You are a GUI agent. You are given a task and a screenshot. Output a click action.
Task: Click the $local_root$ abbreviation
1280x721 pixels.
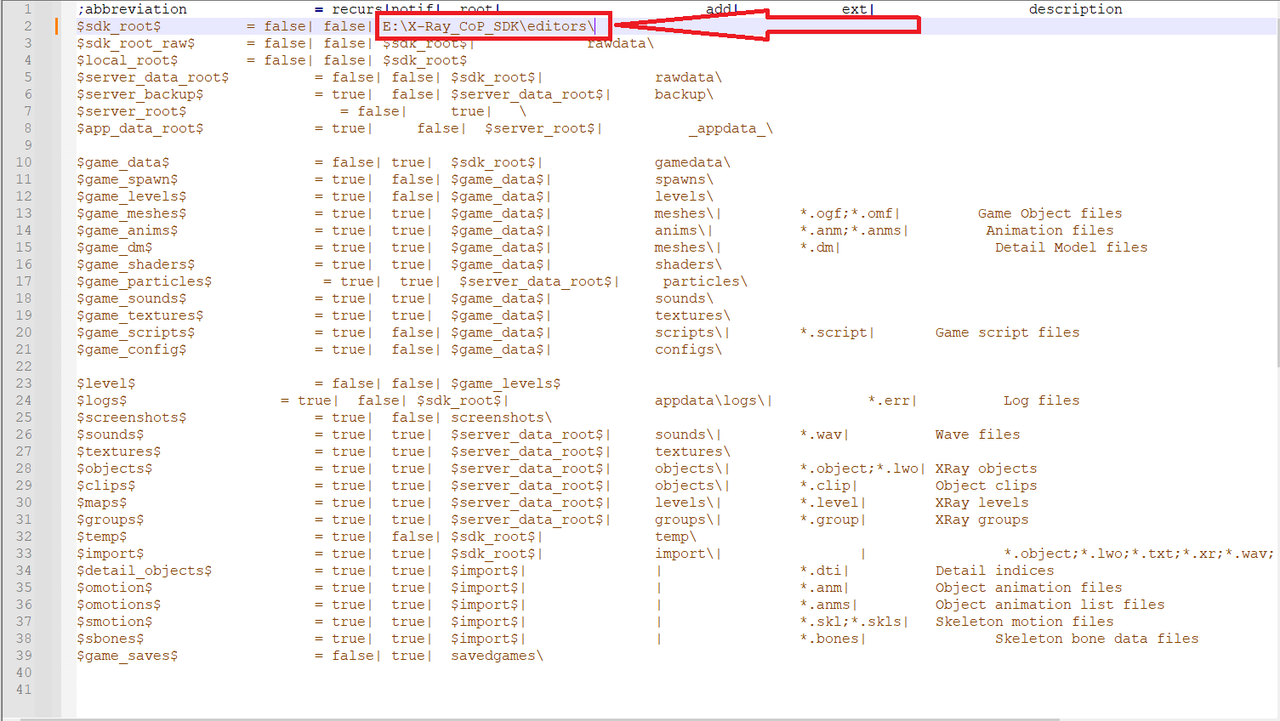[128, 60]
